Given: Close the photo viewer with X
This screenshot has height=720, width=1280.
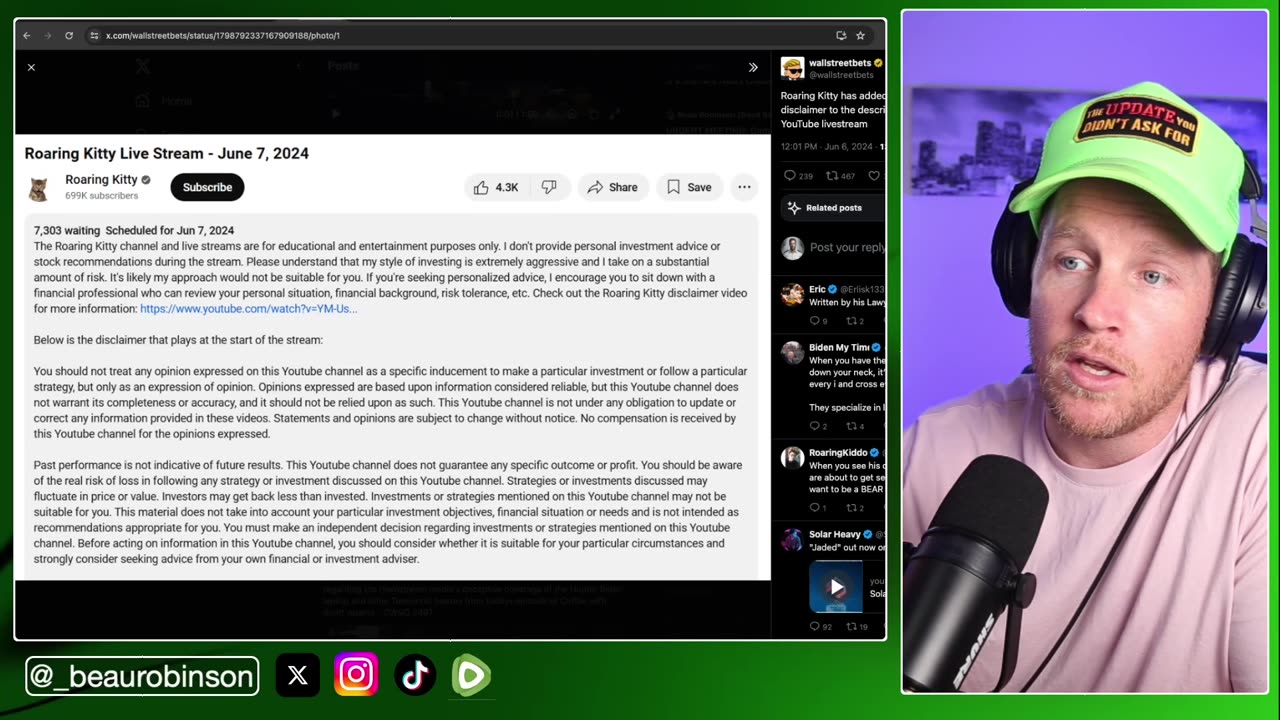Looking at the screenshot, I should [x=31, y=67].
